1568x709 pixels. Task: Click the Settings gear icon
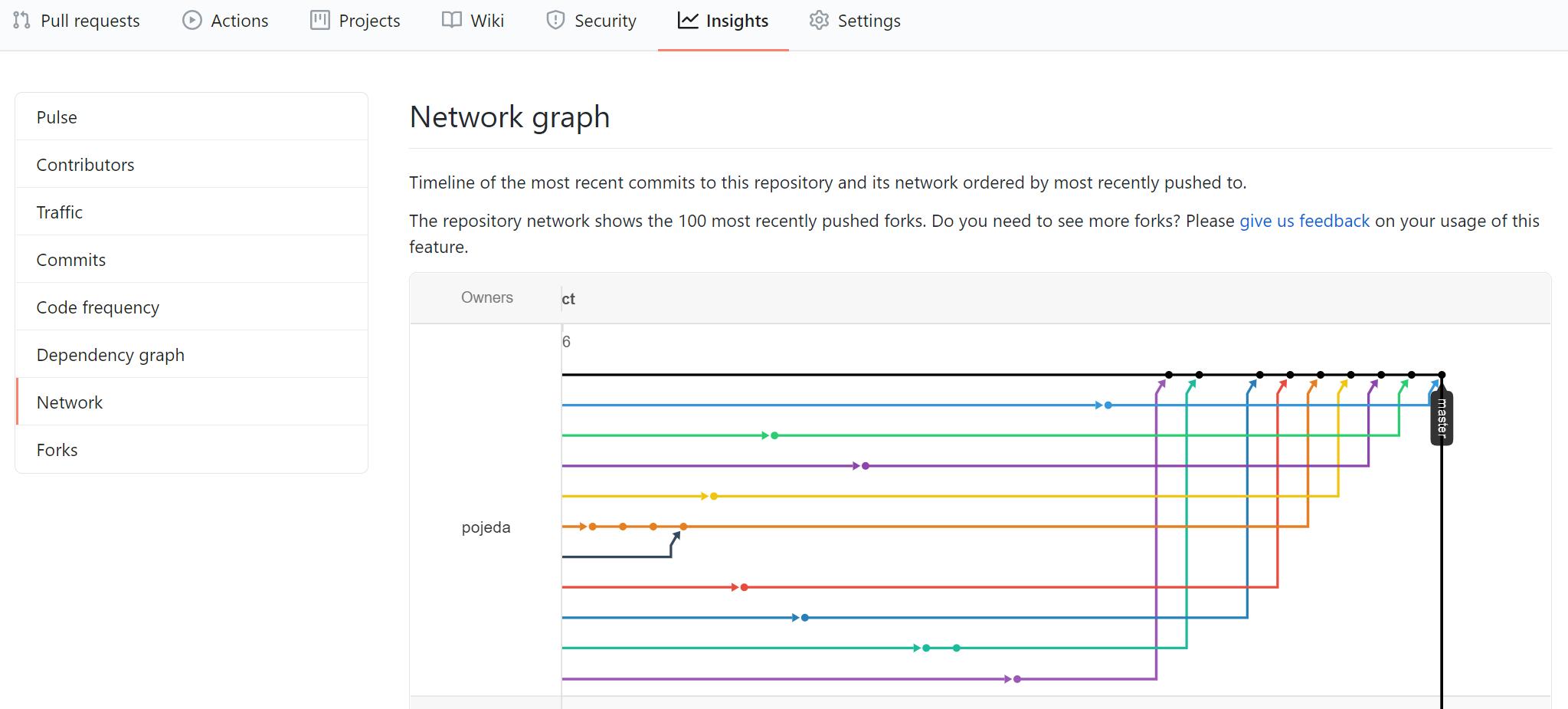819,21
